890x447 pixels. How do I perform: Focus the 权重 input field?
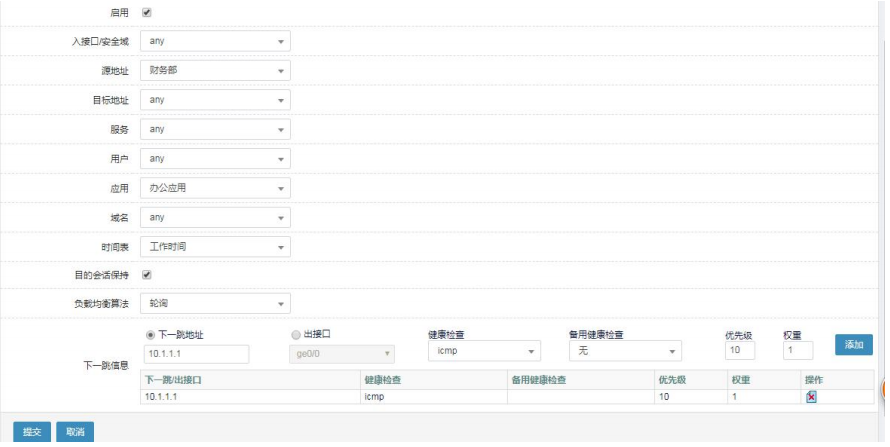coord(798,351)
